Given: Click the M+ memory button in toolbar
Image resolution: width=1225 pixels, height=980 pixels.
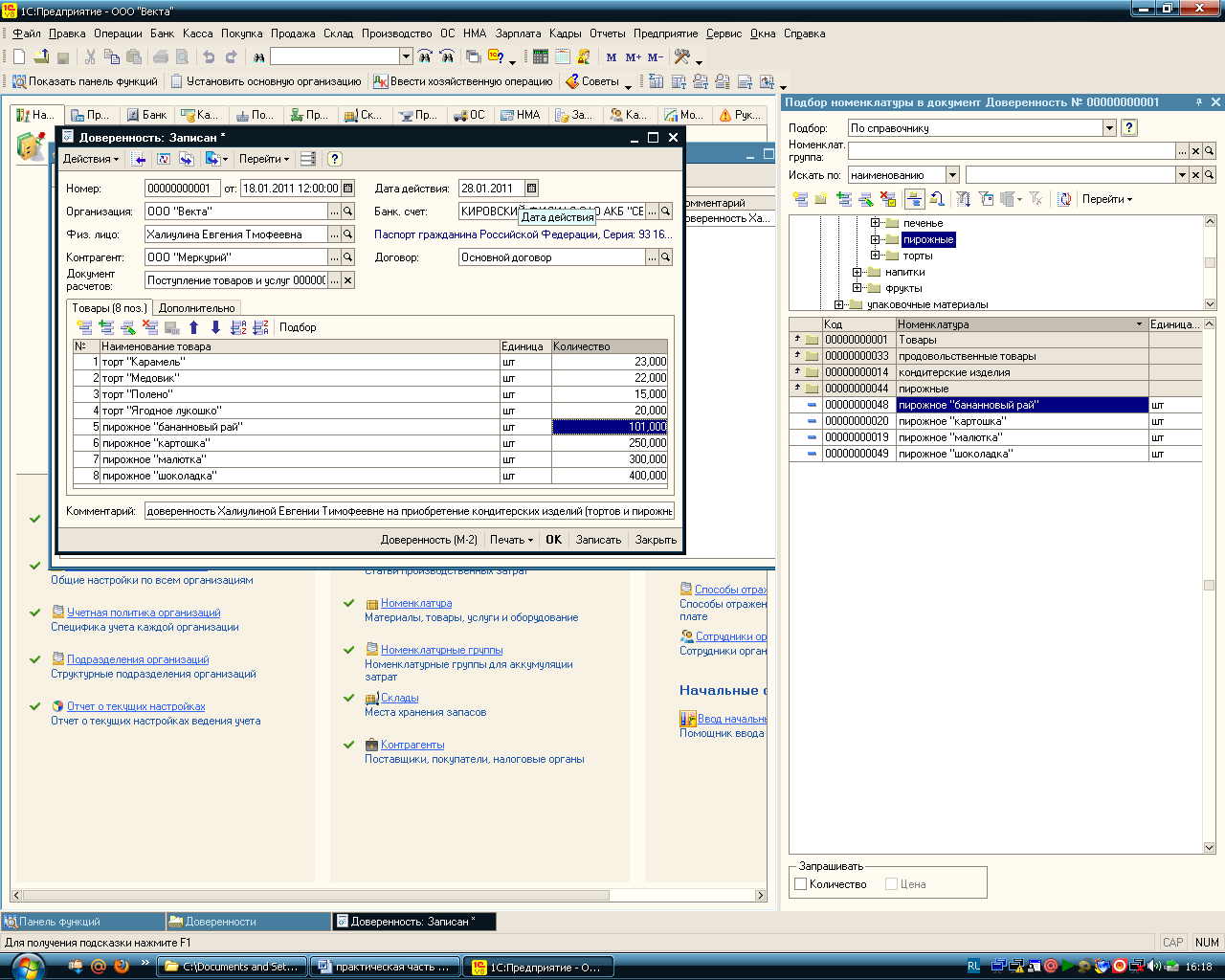Looking at the screenshot, I should click(633, 57).
